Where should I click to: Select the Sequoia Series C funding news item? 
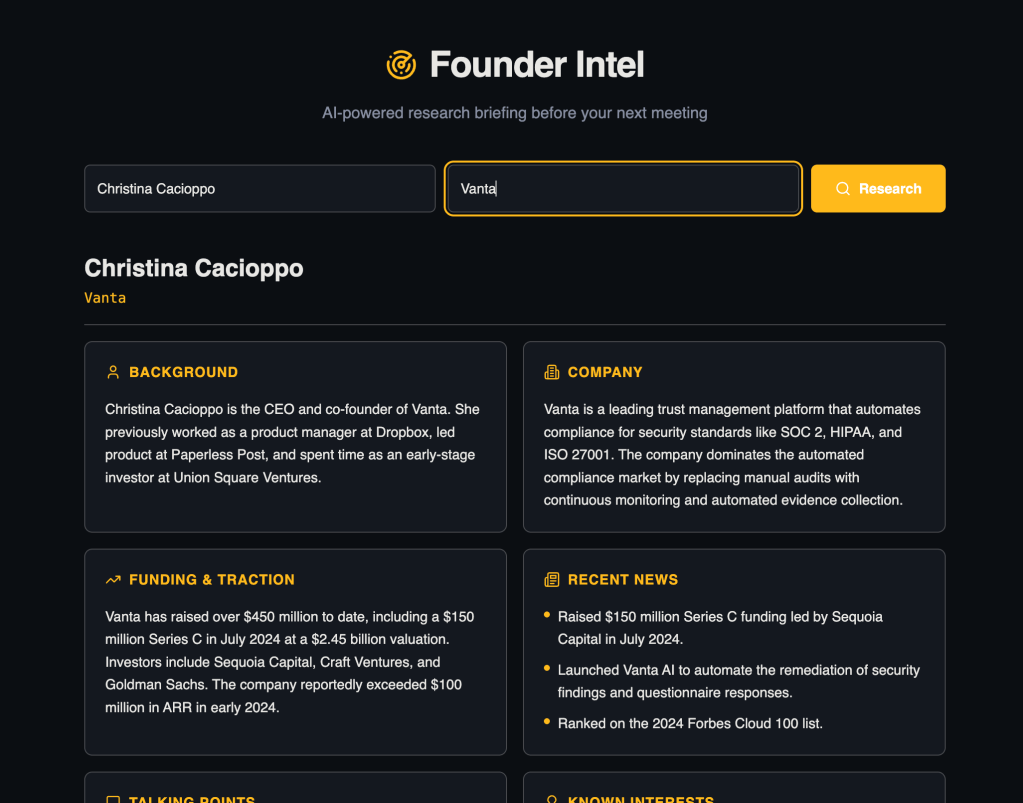click(x=720, y=628)
